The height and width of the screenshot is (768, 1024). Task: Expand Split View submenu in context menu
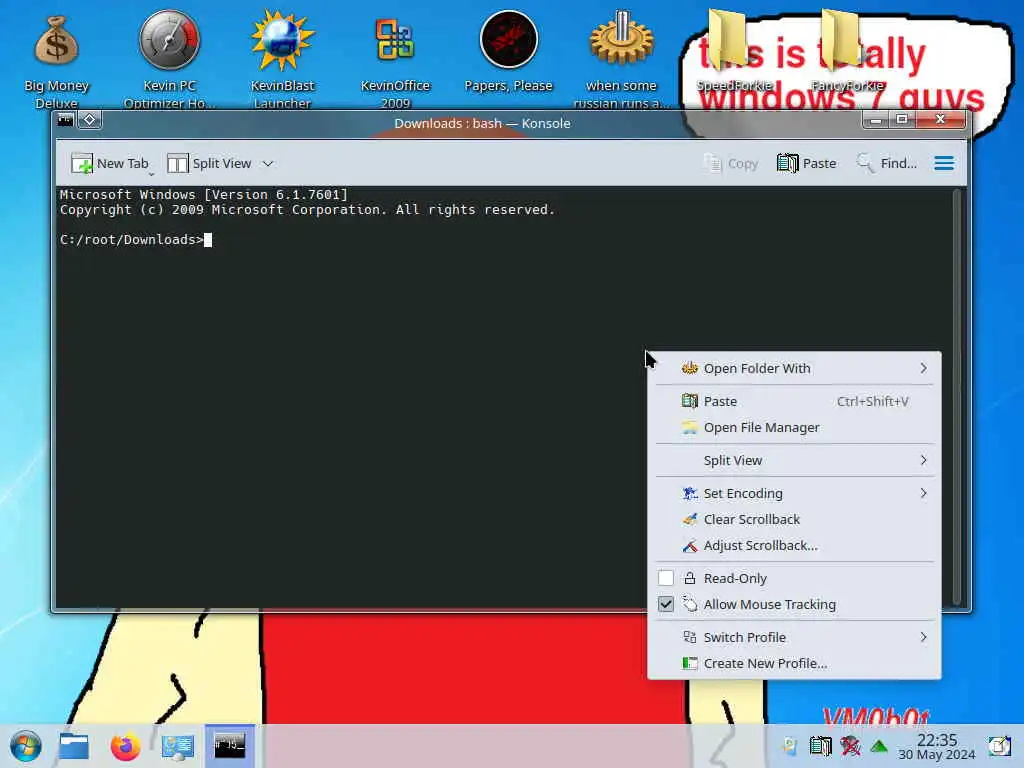pos(793,460)
